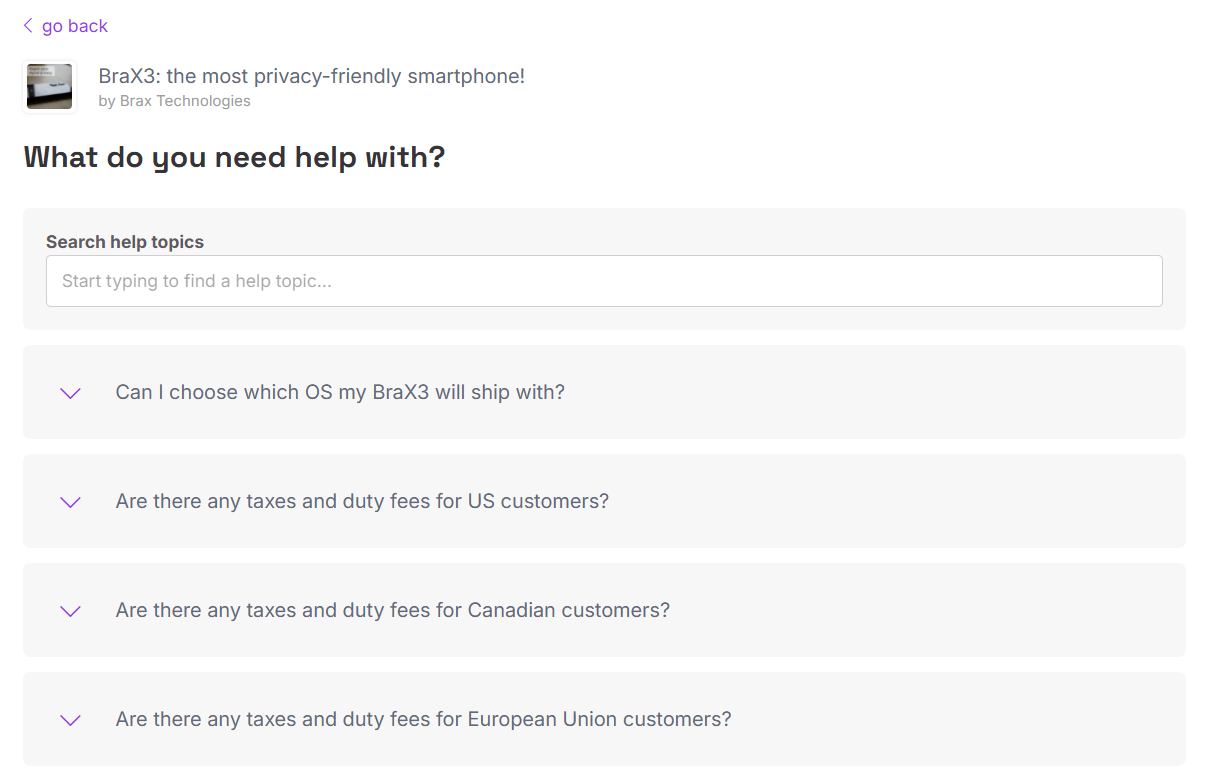Click the left-pointing back chevron icon

(x=28, y=26)
